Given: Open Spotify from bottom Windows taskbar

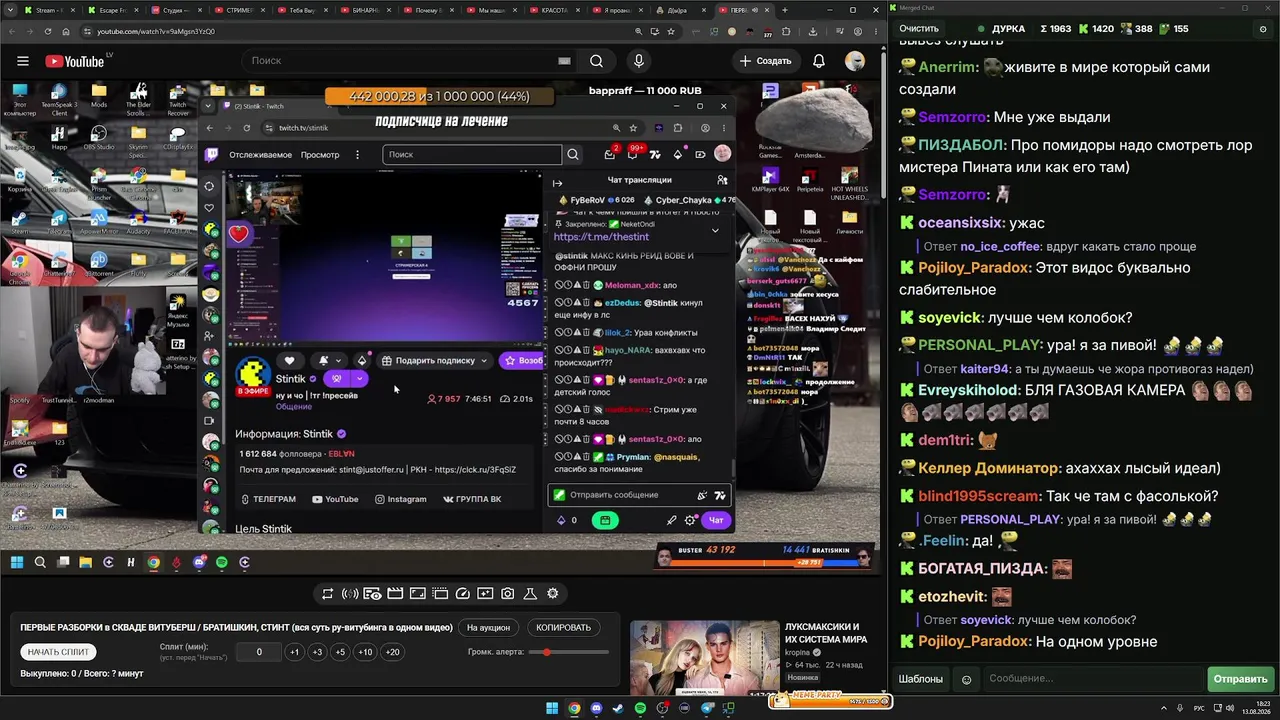Looking at the screenshot, I should pos(640,709).
